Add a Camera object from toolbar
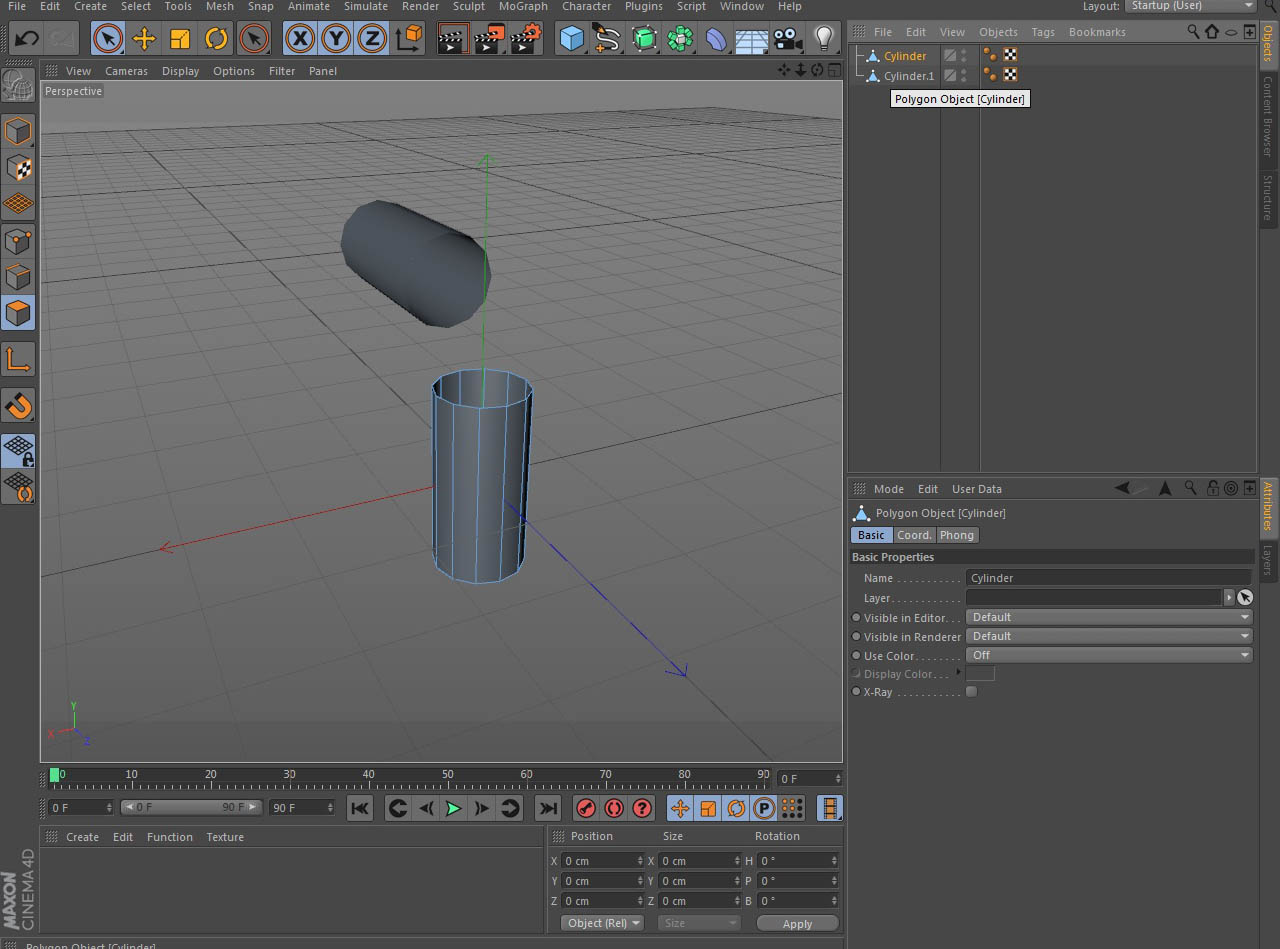The width and height of the screenshot is (1280, 949). (x=788, y=39)
